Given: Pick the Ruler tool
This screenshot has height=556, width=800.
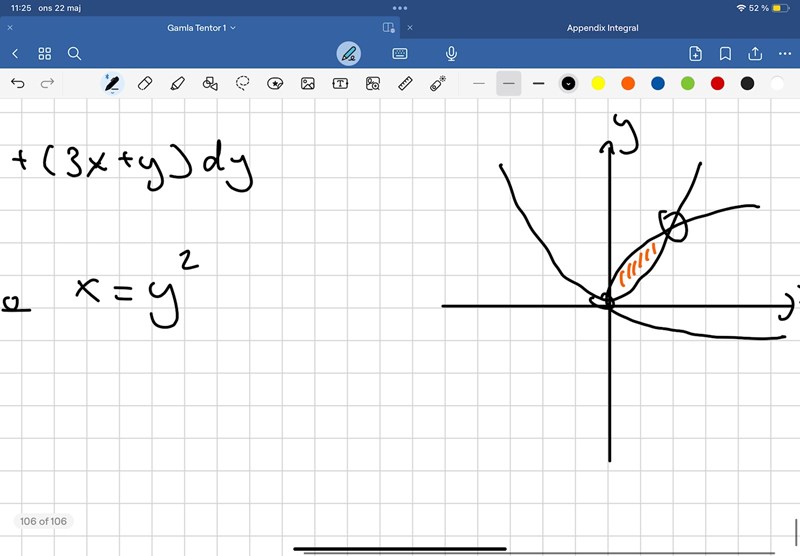Looking at the screenshot, I should click(405, 84).
